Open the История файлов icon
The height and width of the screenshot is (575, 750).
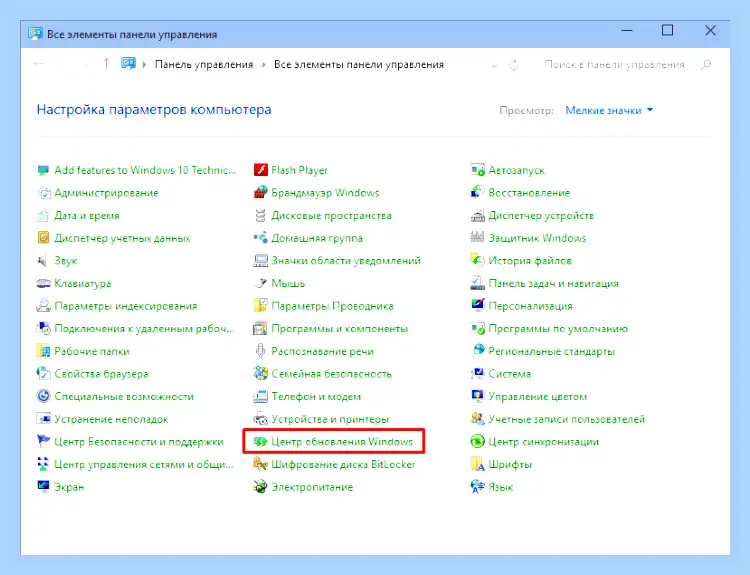point(477,260)
